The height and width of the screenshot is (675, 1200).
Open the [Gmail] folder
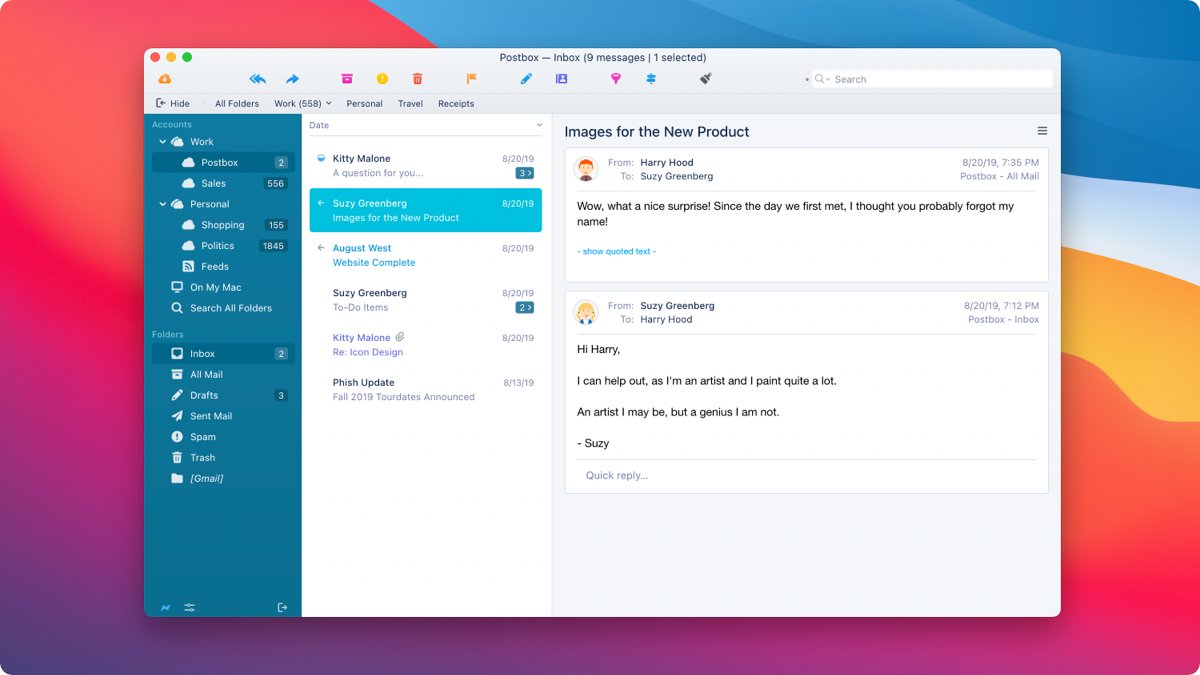point(223,478)
